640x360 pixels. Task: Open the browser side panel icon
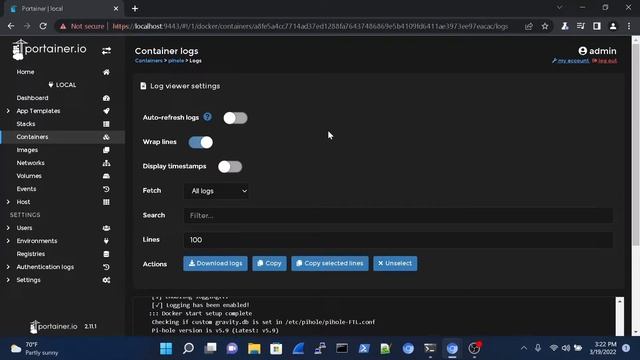point(597,26)
